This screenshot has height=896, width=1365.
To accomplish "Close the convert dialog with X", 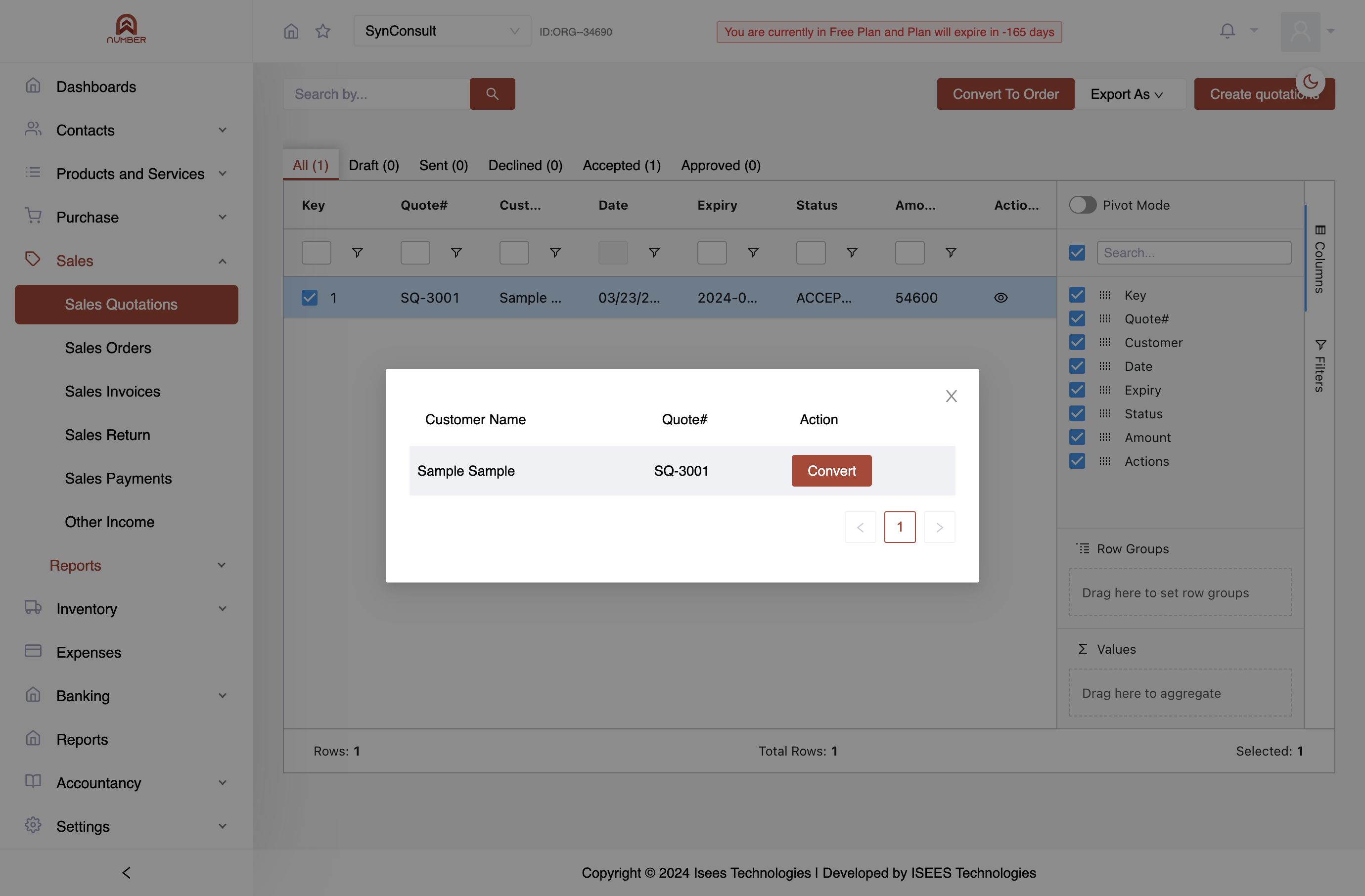I will tap(951, 396).
